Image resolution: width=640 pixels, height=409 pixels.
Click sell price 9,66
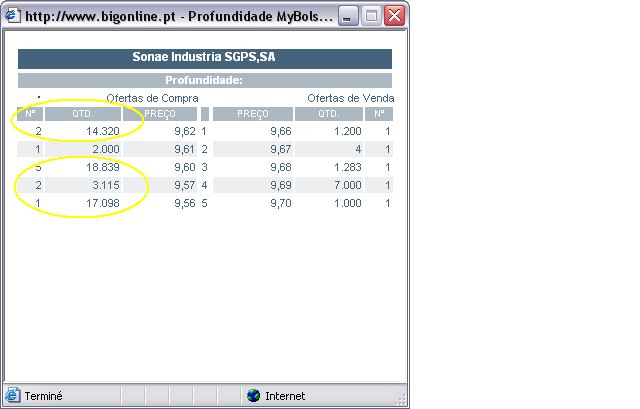coord(281,131)
